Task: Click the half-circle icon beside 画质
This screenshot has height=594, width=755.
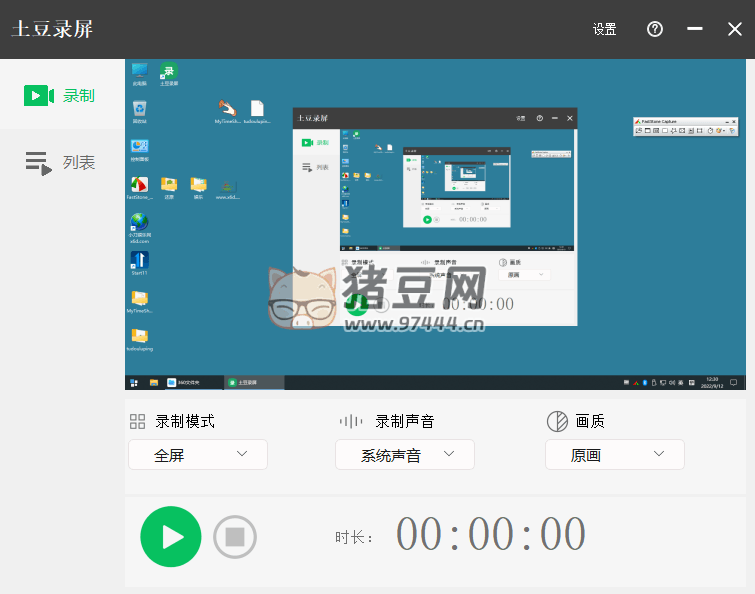Action: [x=557, y=422]
